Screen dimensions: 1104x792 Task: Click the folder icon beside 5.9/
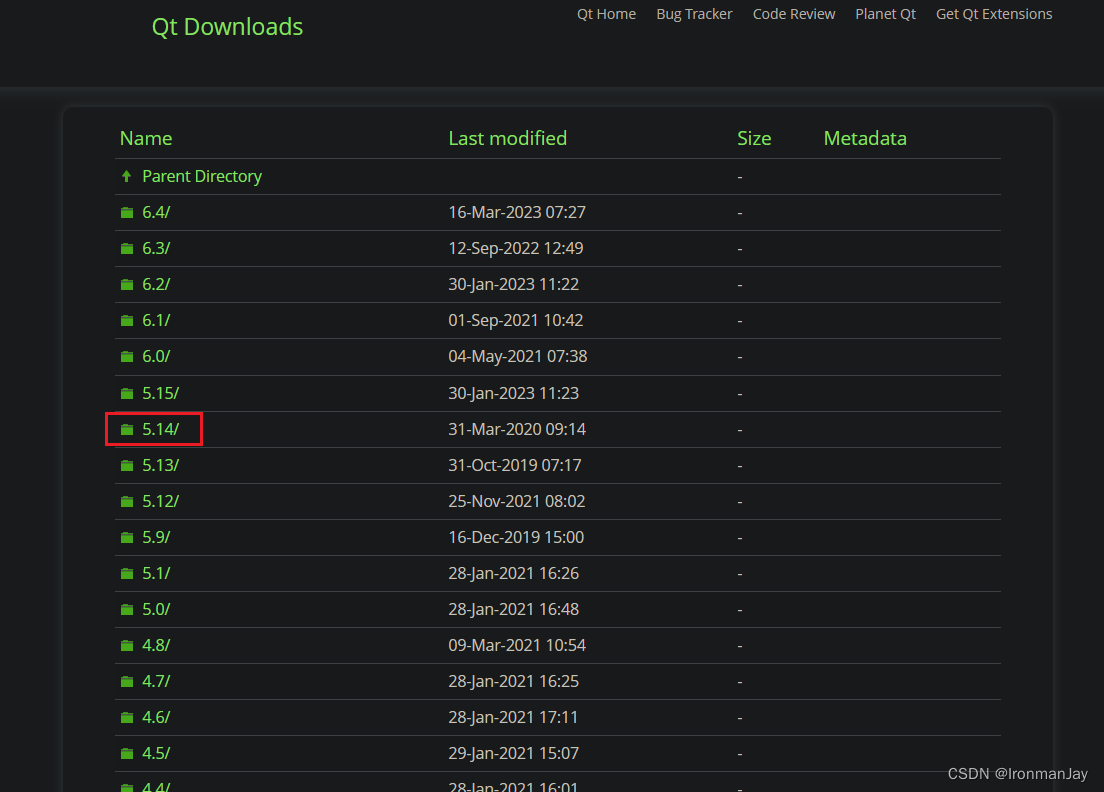point(127,537)
